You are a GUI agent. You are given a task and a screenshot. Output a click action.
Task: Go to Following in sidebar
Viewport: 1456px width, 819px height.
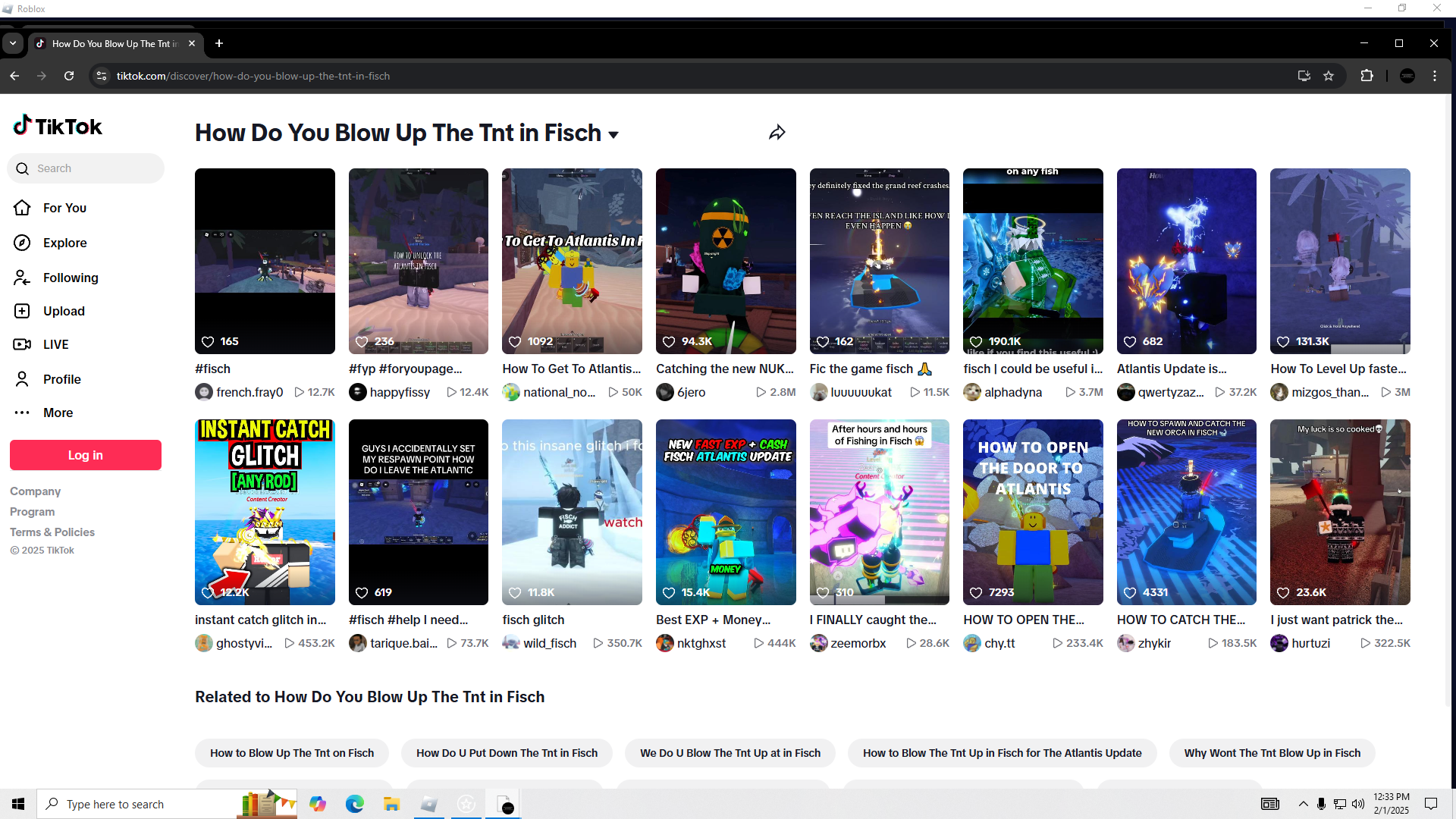click(70, 278)
